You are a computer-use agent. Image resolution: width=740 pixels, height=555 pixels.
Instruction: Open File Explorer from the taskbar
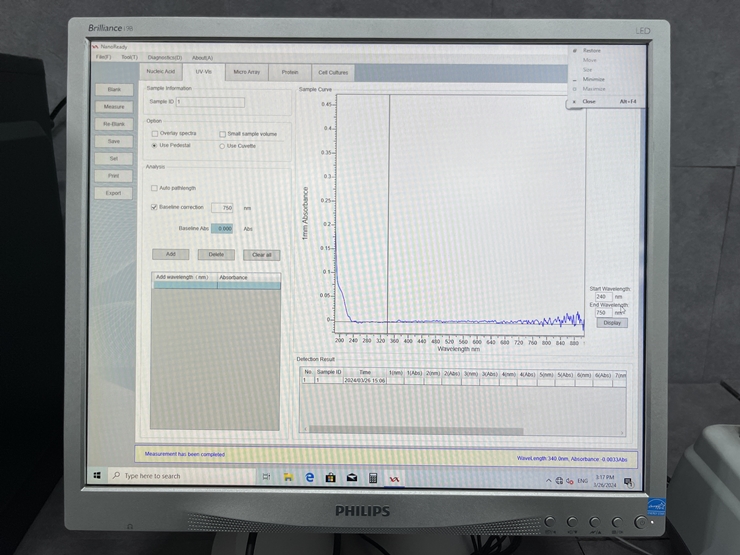[x=287, y=477]
